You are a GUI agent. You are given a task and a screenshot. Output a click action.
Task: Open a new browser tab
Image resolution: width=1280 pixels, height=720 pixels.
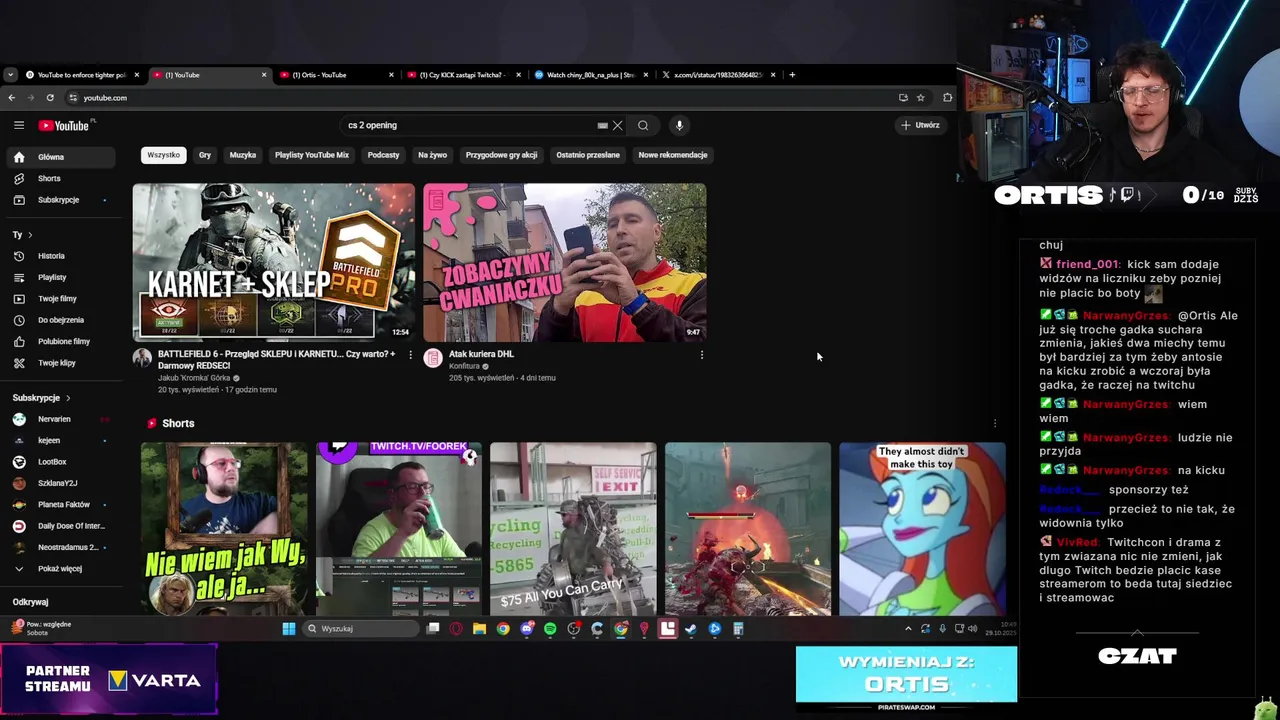coord(792,74)
